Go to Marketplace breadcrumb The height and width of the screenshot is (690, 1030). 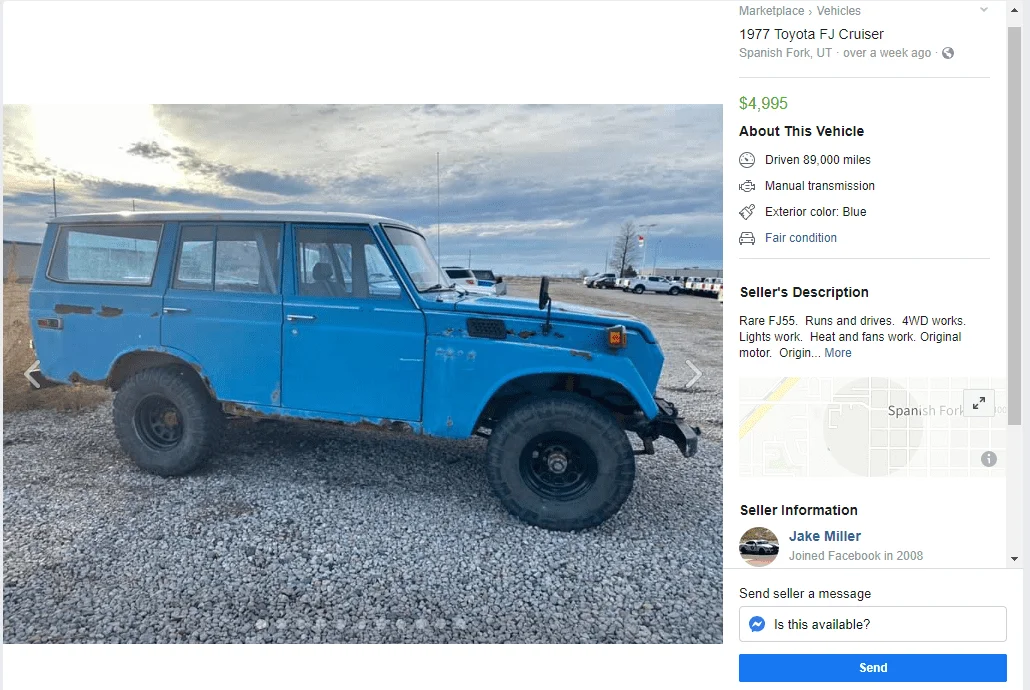coord(771,11)
